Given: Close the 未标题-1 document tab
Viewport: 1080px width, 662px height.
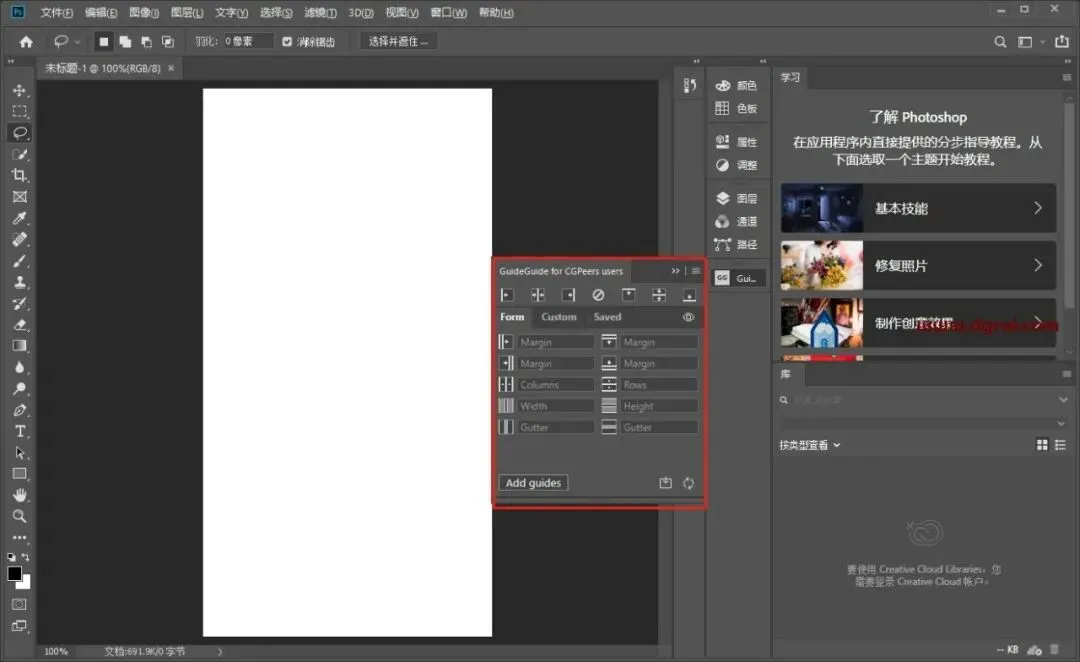Looking at the screenshot, I should coord(171,68).
